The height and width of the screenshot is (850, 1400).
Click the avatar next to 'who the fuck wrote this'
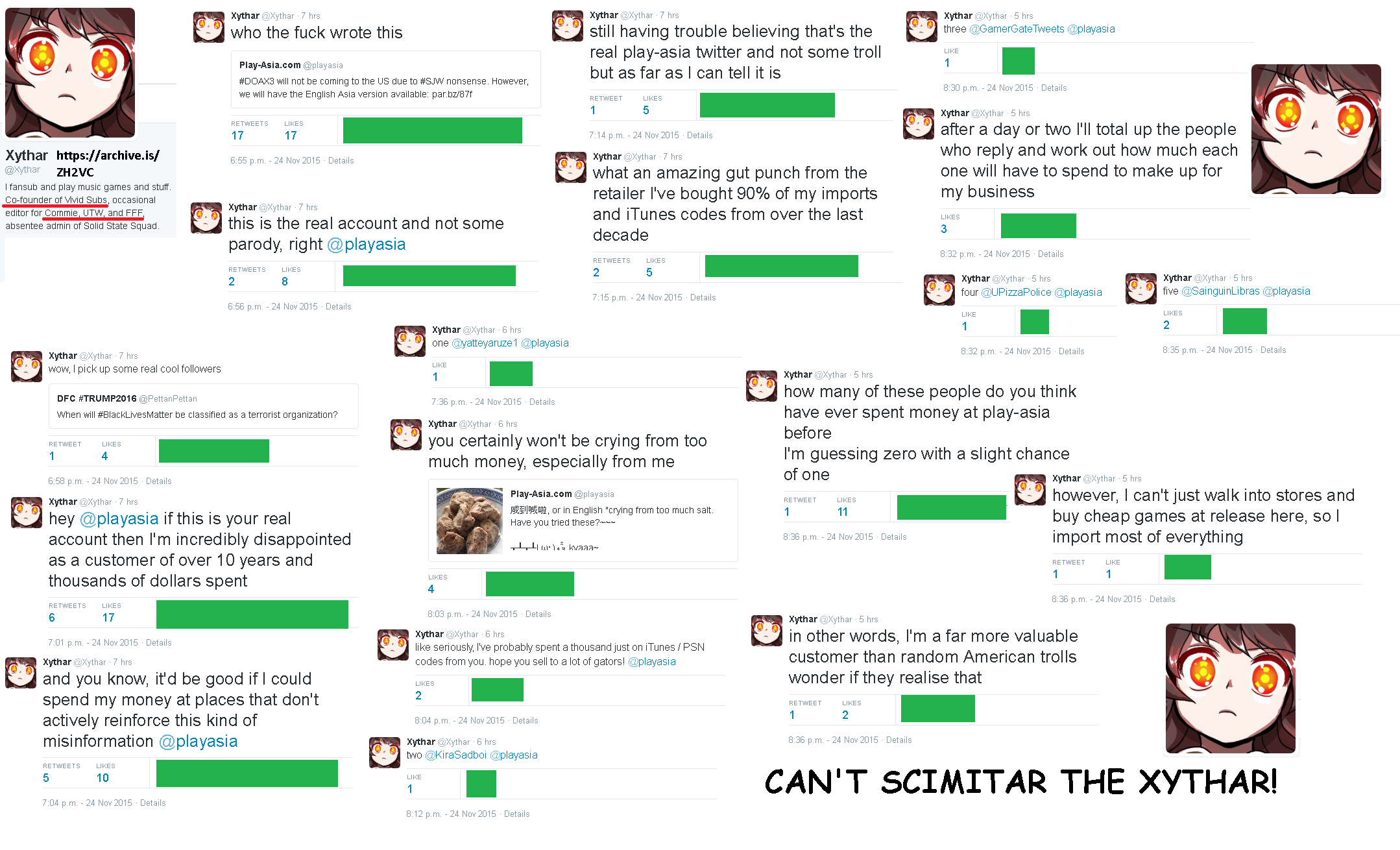(x=209, y=27)
